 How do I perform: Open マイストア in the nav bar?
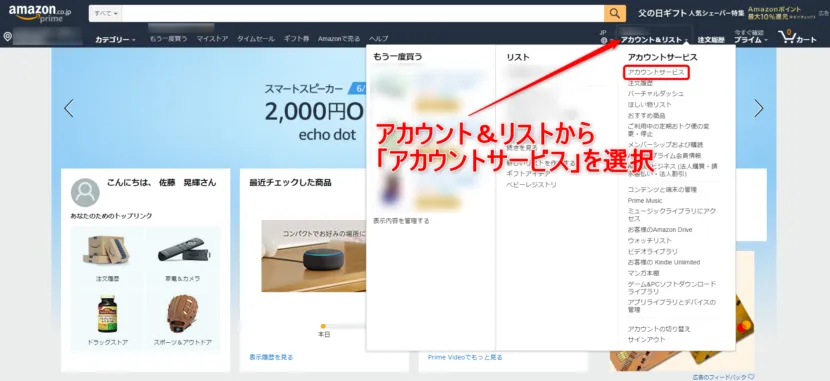212,39
